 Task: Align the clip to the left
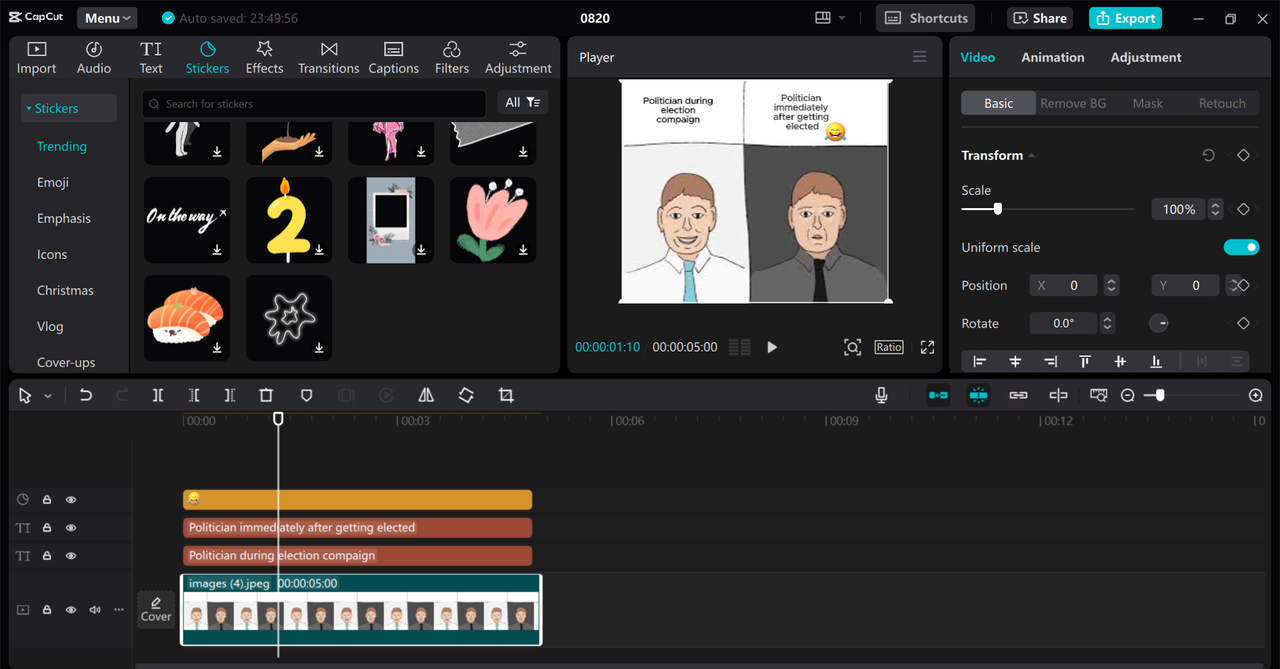979,361
